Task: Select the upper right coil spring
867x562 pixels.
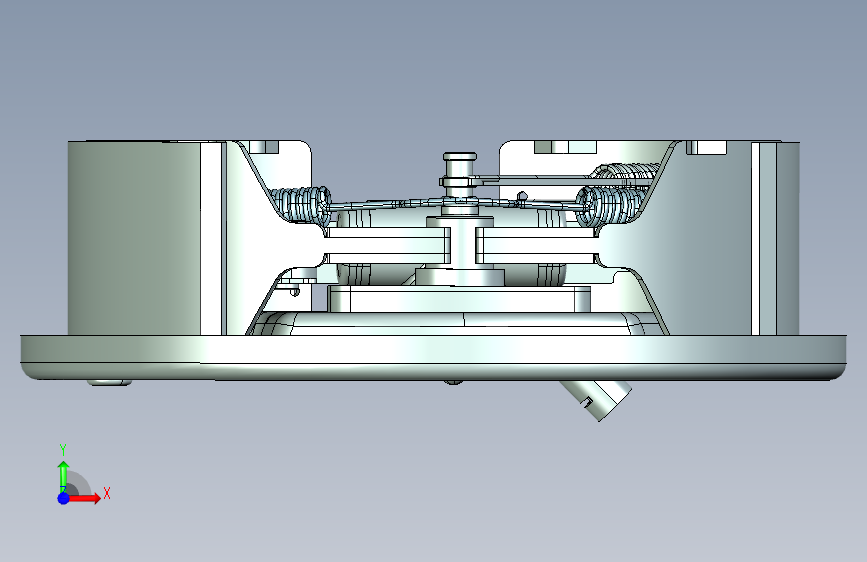Action: [625, 171]
